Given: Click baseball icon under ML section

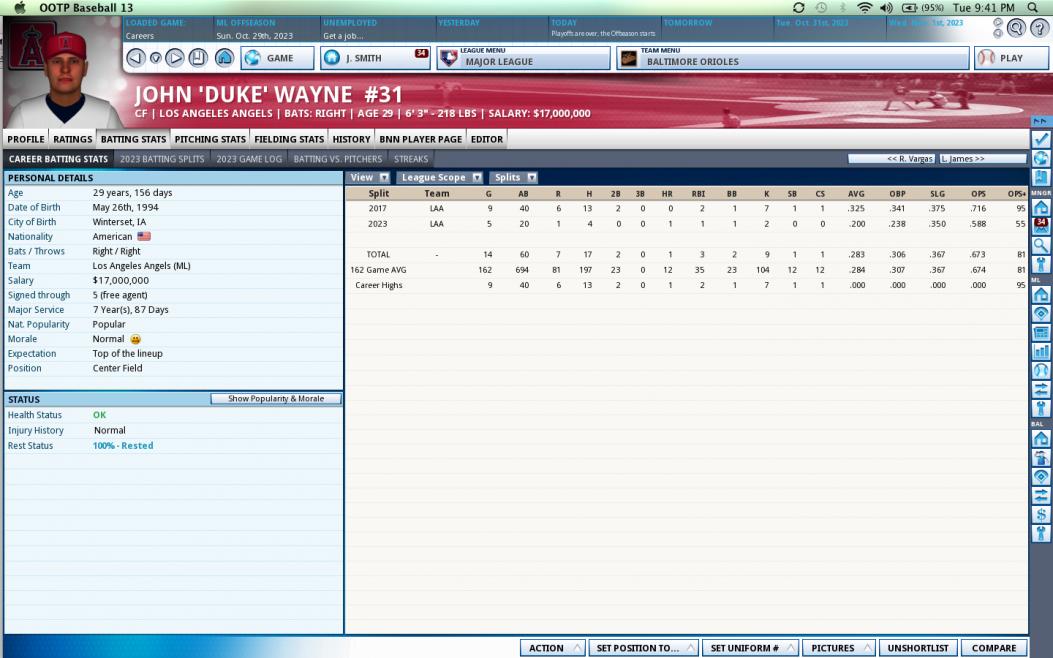Looking at the screenshot, I should coord(1040,370).
